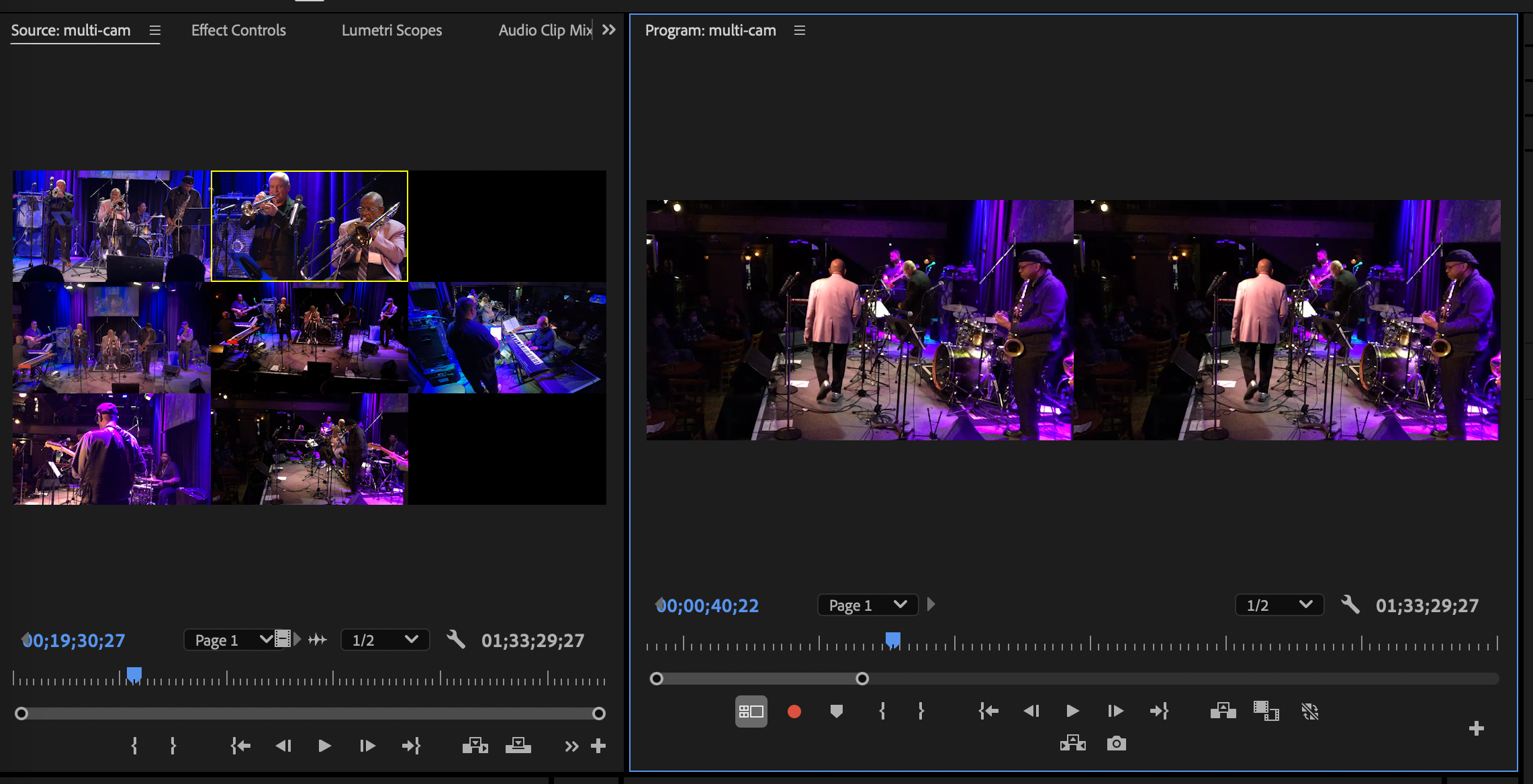This screenshot has width=1533, height=784.
Task: Click Step Forward in the Source monitor
Action: coord(367,745)
